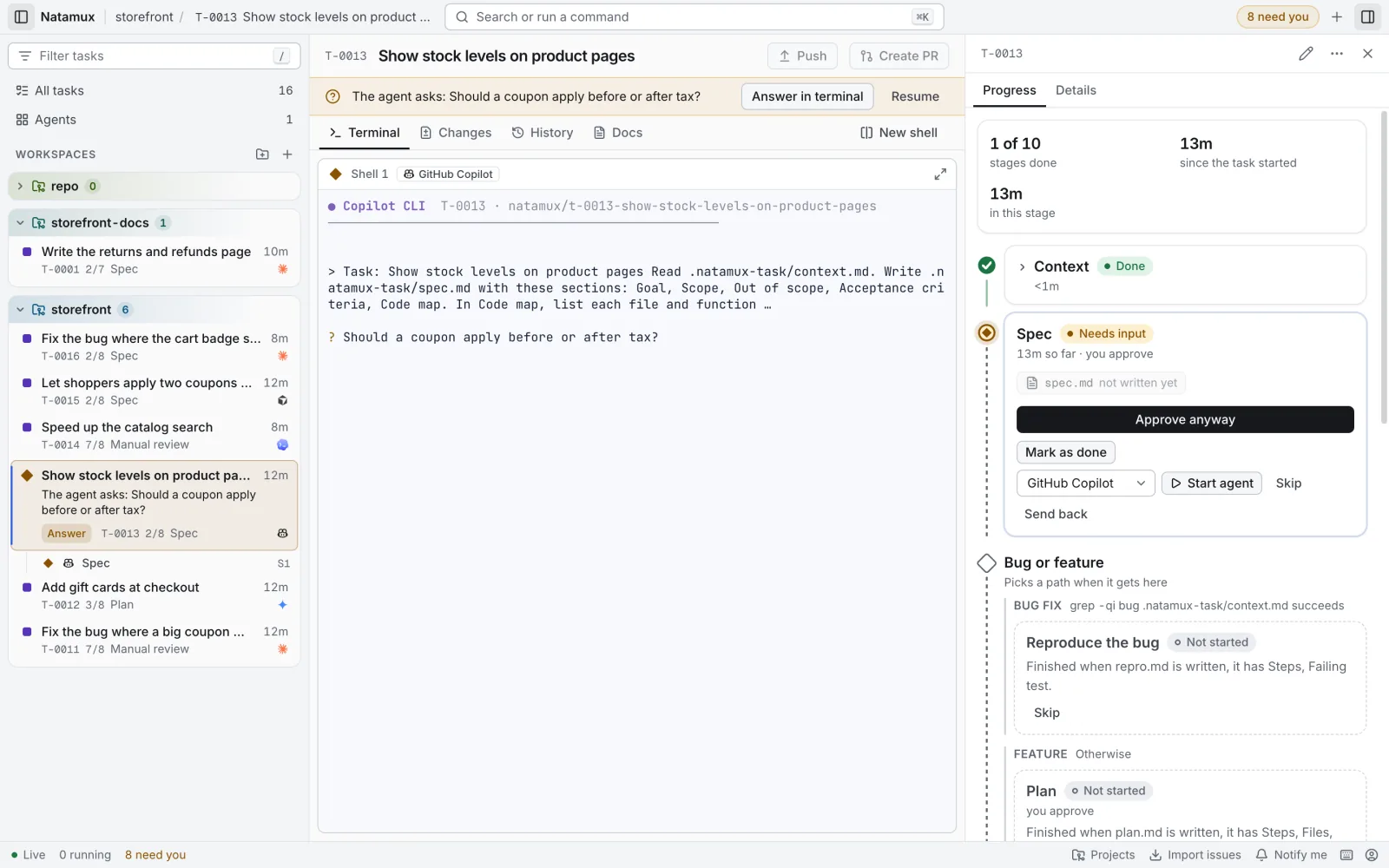Viewport: 1389px width, 868px height.
Task: Click Approve anyway button
Action: coord(1185,419)
